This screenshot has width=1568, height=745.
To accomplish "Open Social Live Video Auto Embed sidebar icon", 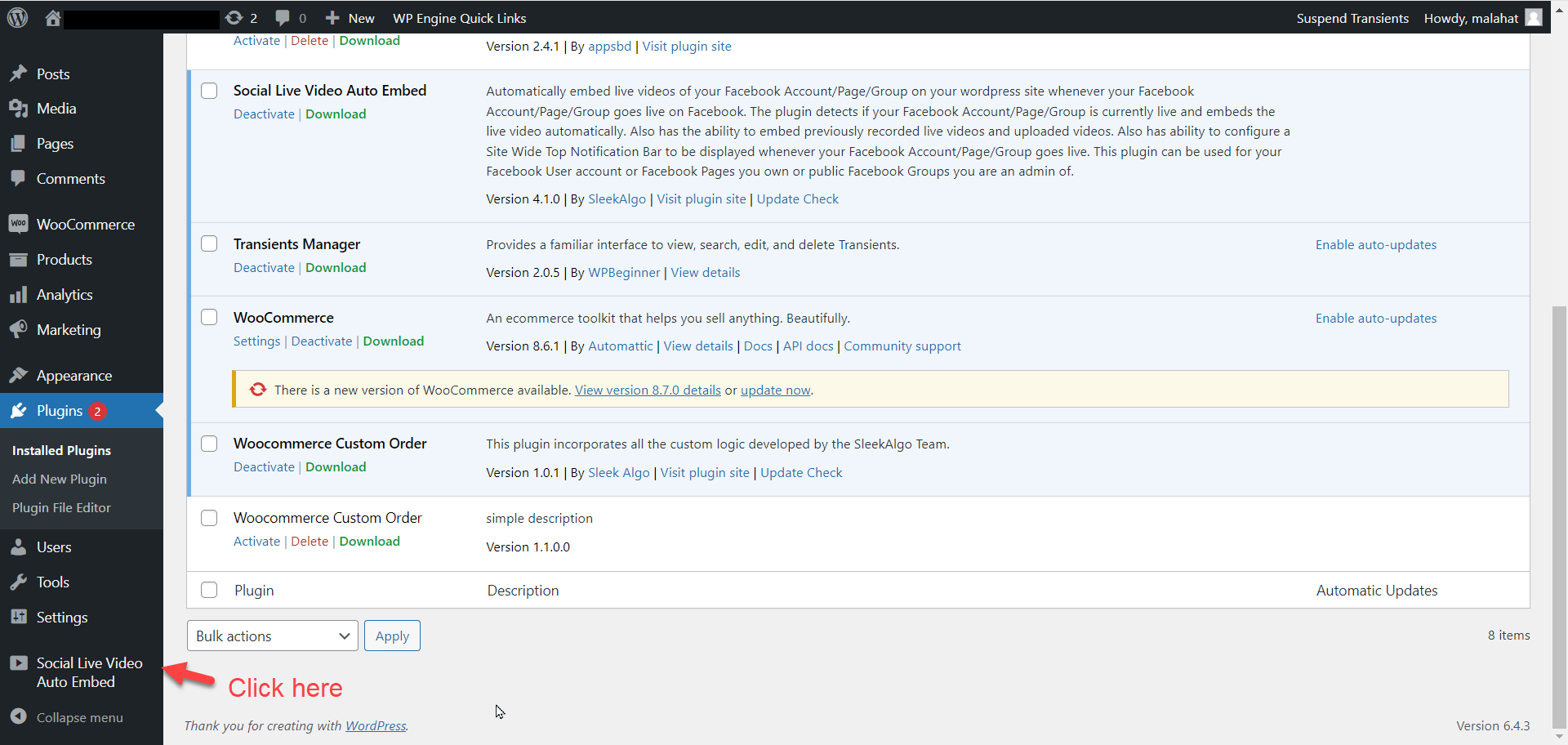I will [19, 663].
